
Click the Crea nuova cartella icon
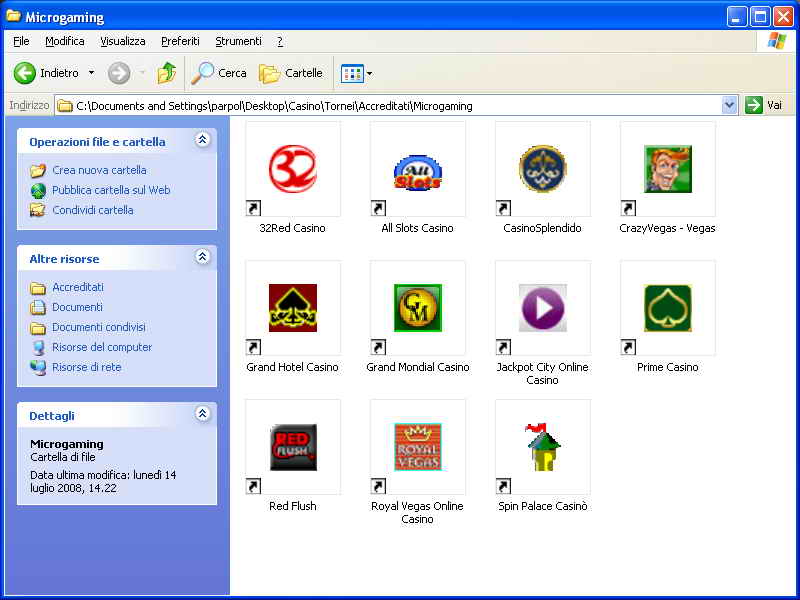(x=38, y=170)
